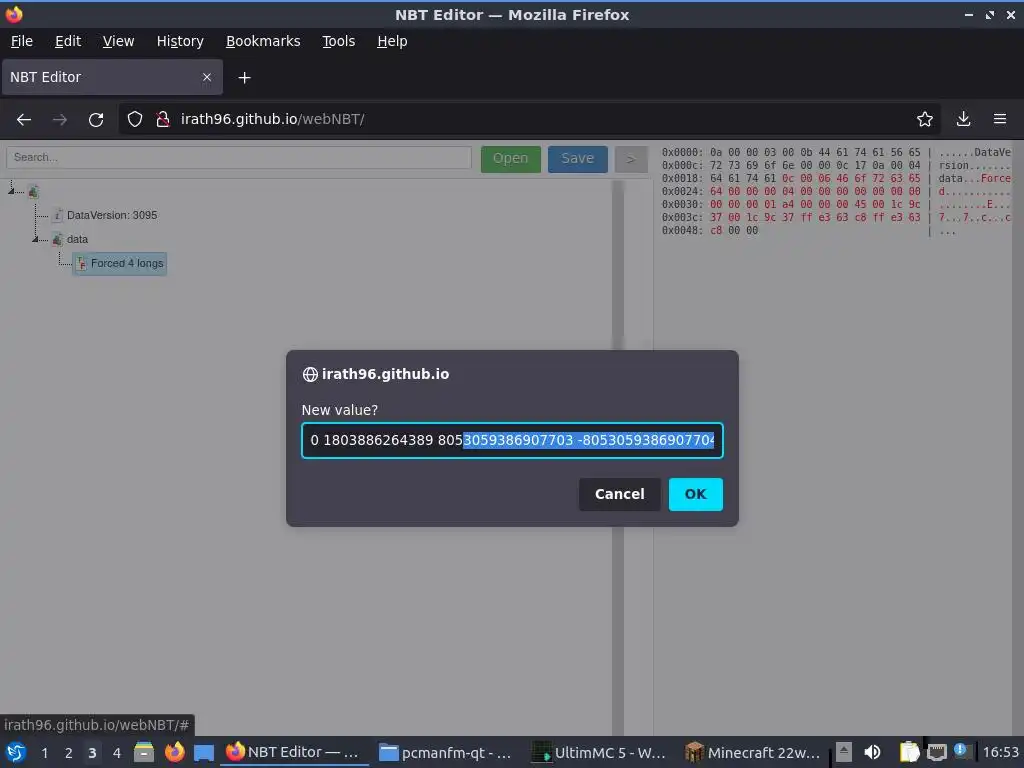Viewport: 1024px width, 768px height.
Task: Open the volume control tray icon
Action: pos(872,752)
